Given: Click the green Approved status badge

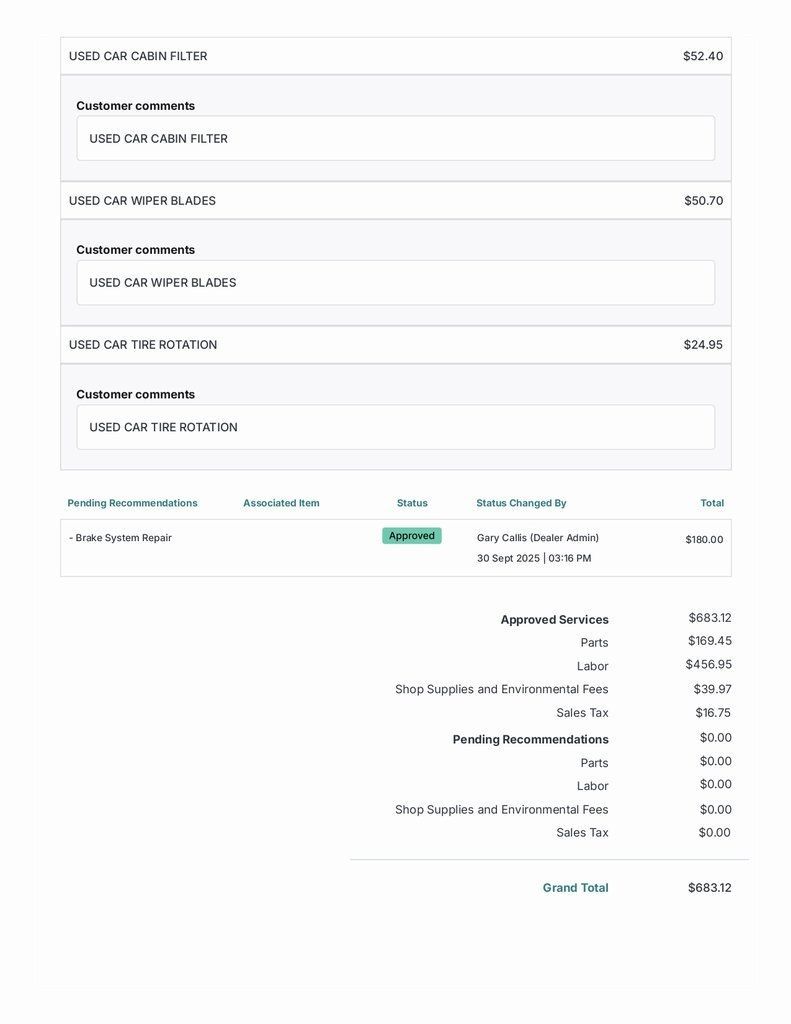Looking at the screenshot, I should tap(412, 536).
